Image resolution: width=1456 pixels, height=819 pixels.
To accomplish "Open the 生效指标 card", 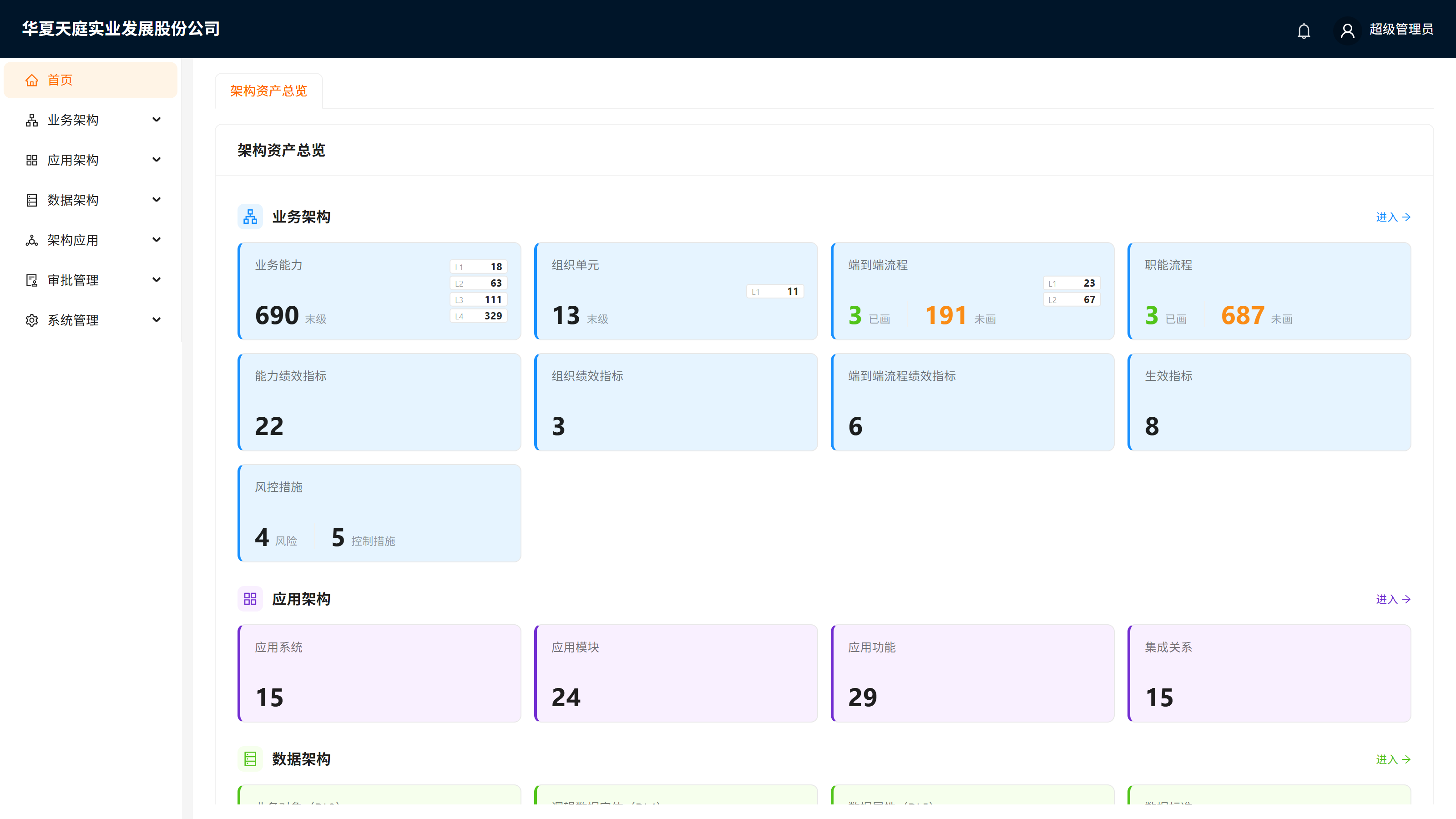I will (x=1269, y=402).
